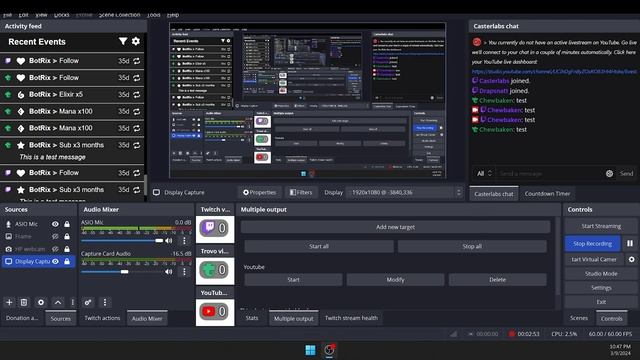Click the Frame image source icon
Screen dimensions: 640x360
coord(8,236)
